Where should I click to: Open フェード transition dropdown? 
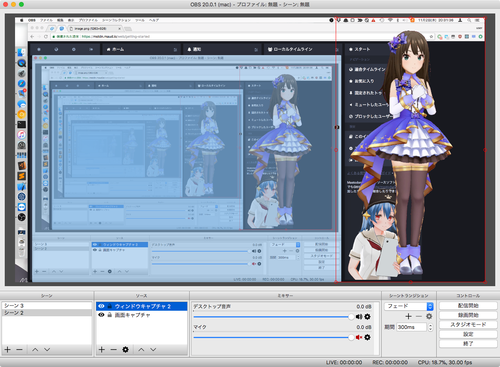[x=409, y=306]
